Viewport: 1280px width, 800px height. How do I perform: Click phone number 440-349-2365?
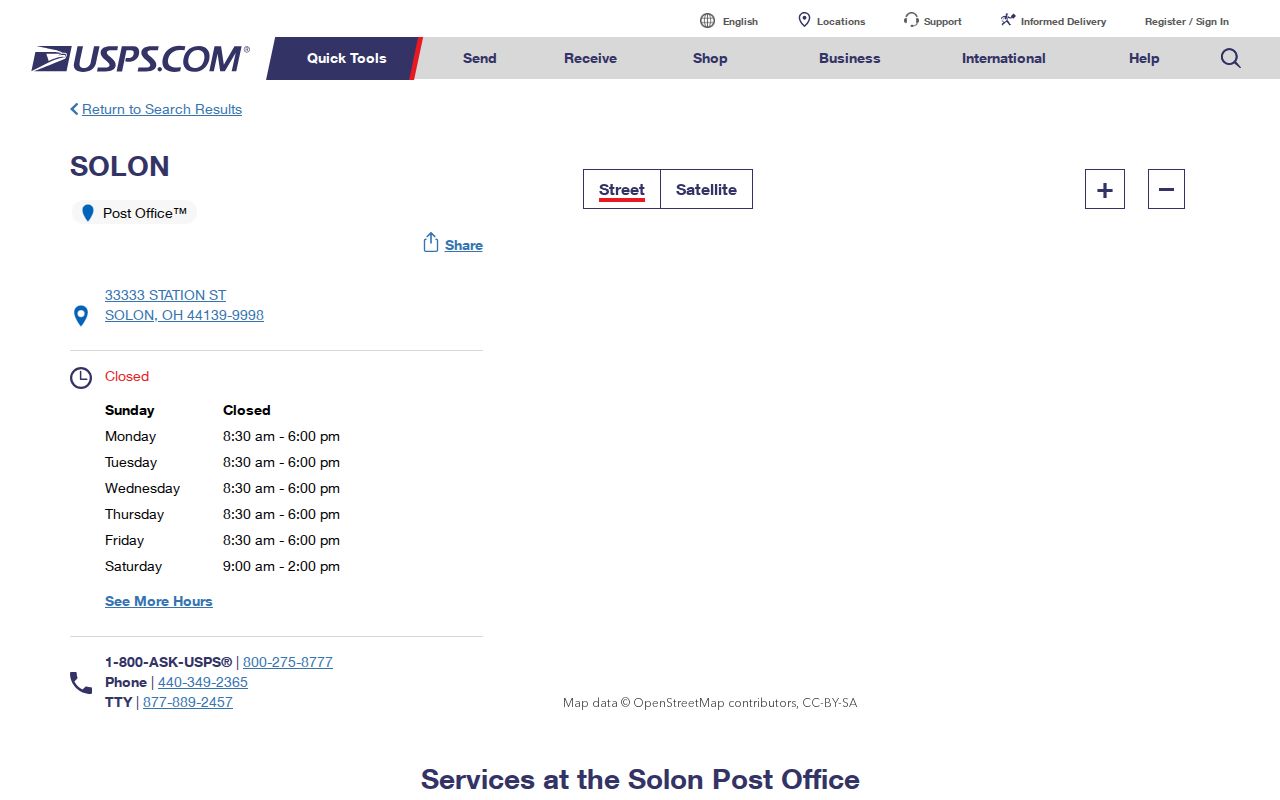coord(203,682)
